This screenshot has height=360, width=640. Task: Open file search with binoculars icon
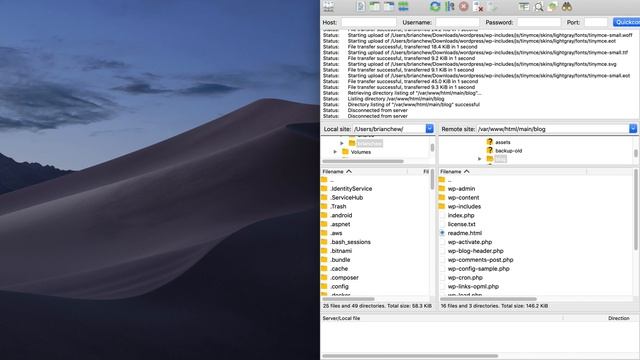[x=567, y=7]
